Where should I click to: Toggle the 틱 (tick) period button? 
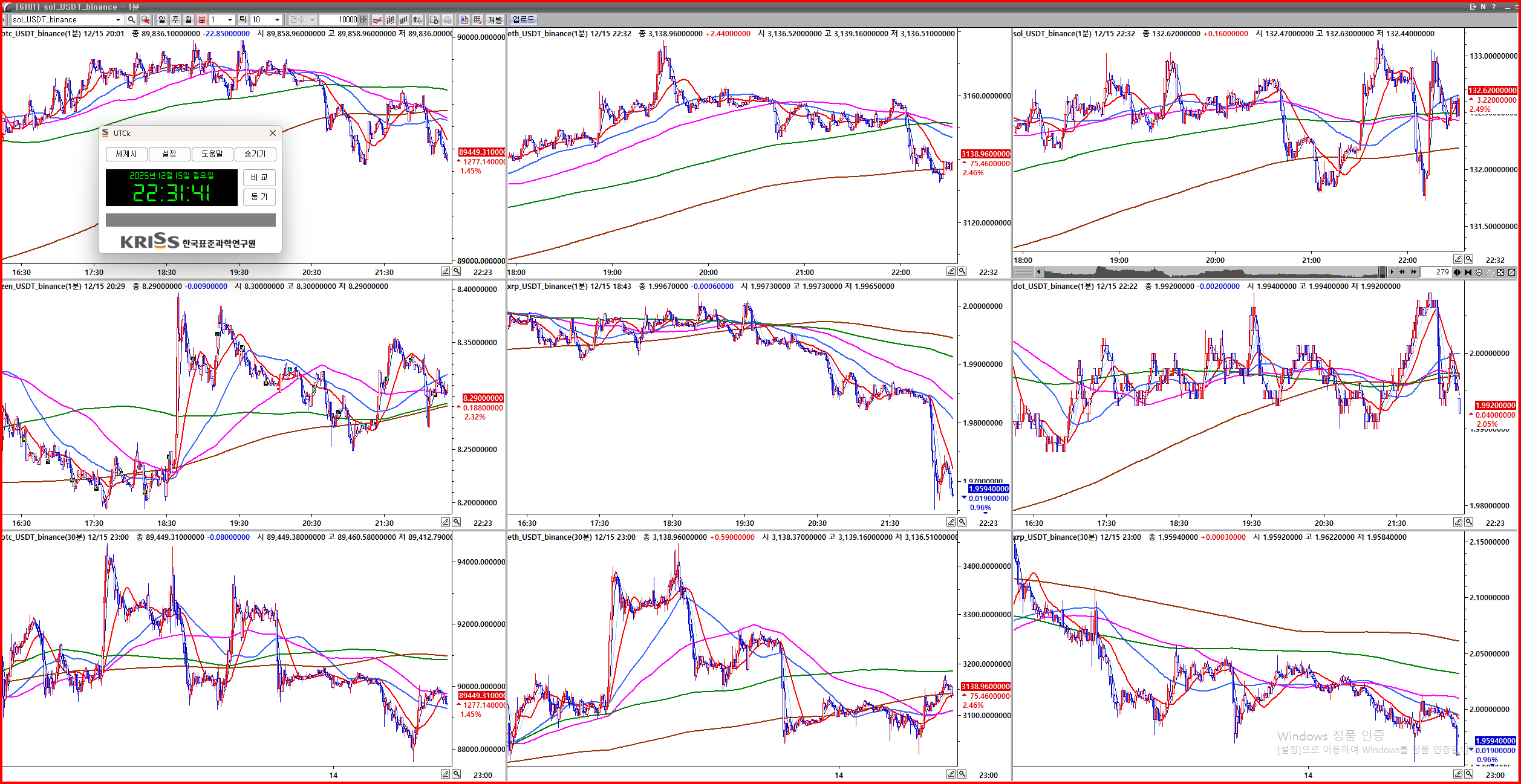[x=243, y=20]
